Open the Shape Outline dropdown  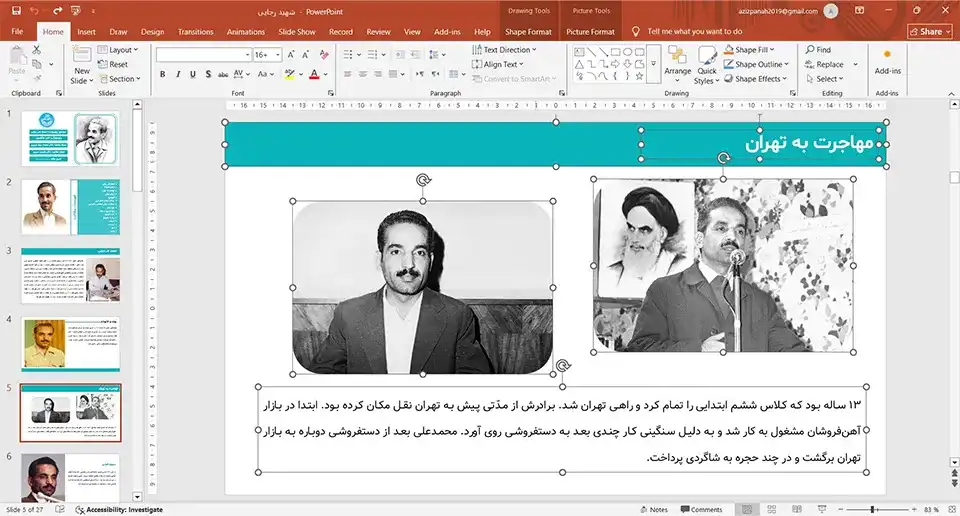pyautogui.click(x=757, y=64)
